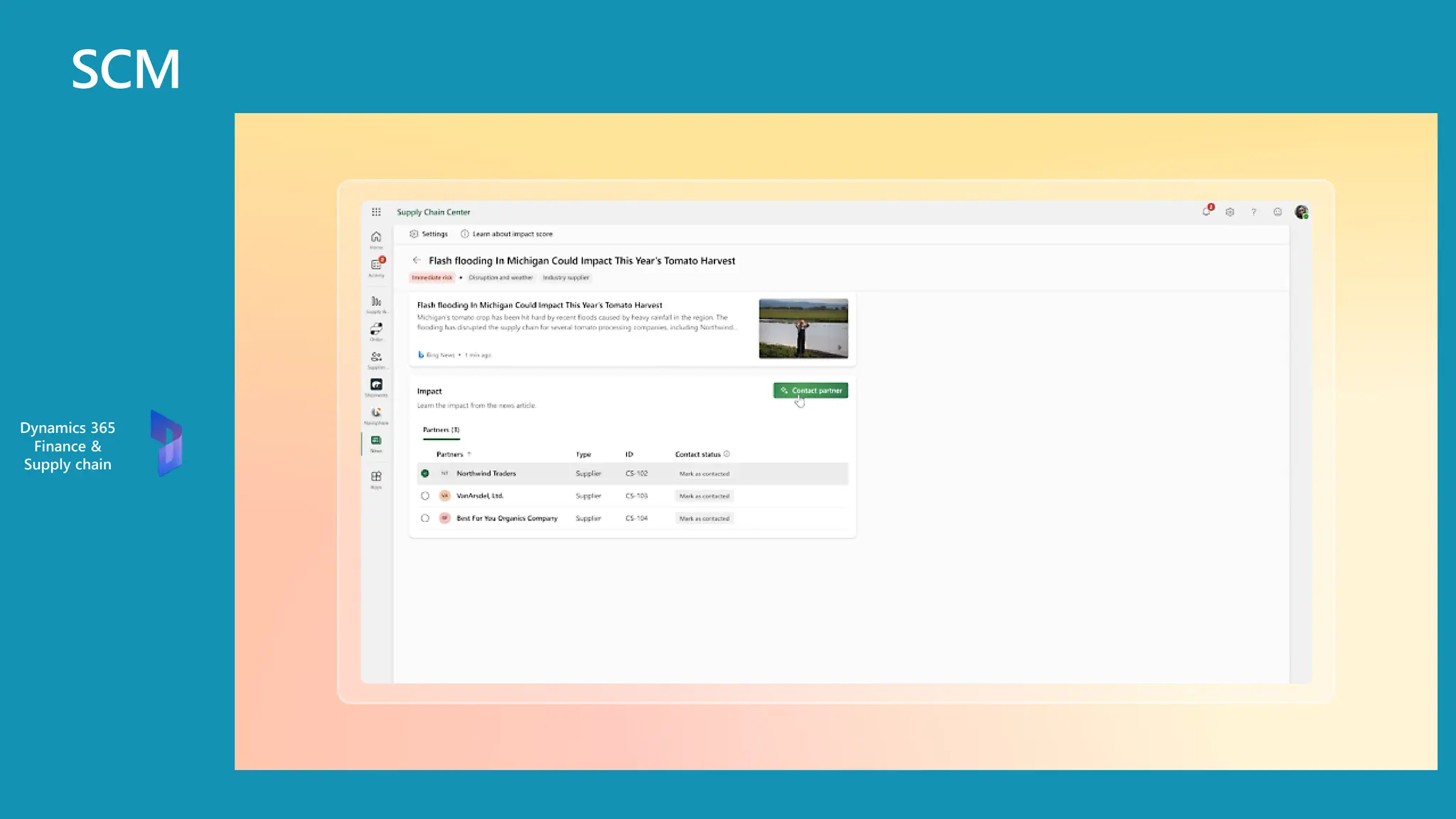1456x819 pixels.
Task: Open the help question mark icon
Action: 1253,212
